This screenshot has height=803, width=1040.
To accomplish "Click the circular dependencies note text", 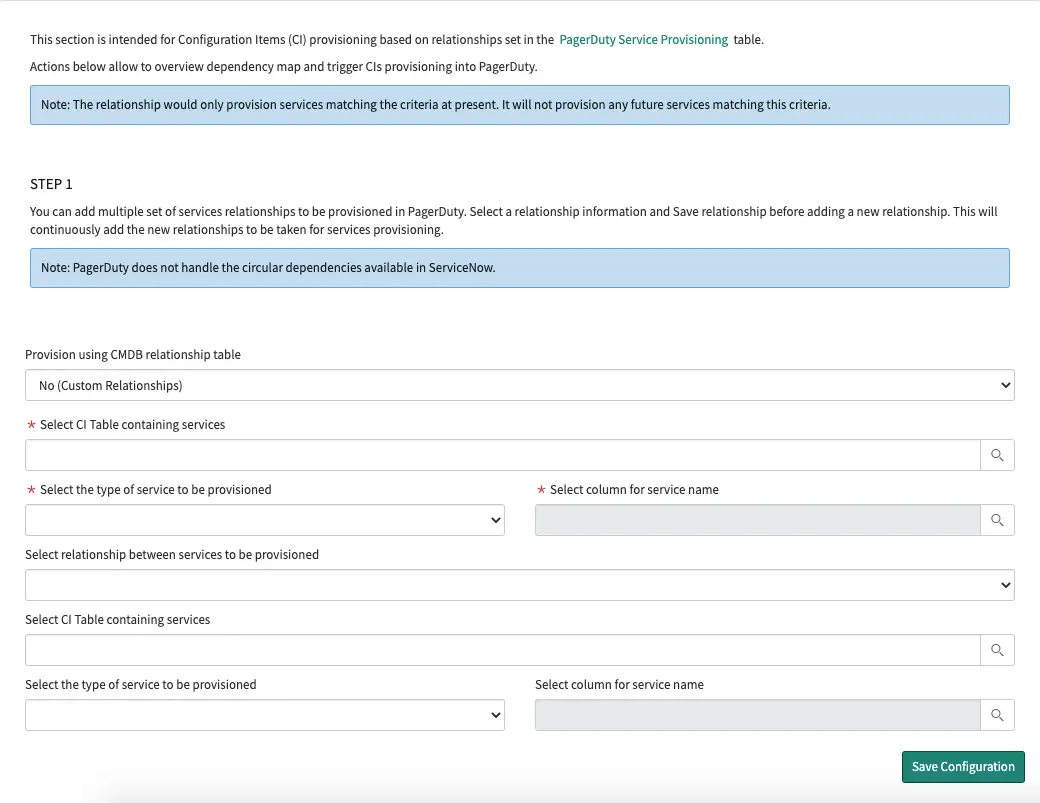I will click(x=268, y=268).
